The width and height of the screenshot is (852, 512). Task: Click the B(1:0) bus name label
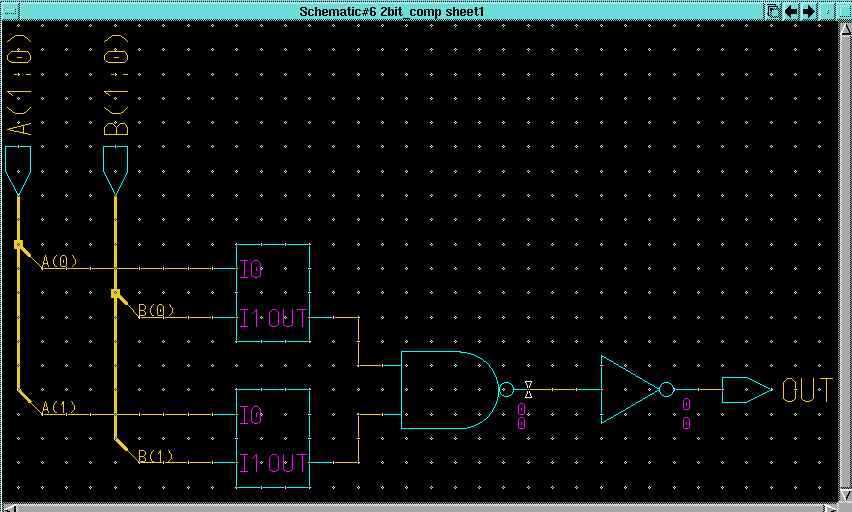coord(116,84)
